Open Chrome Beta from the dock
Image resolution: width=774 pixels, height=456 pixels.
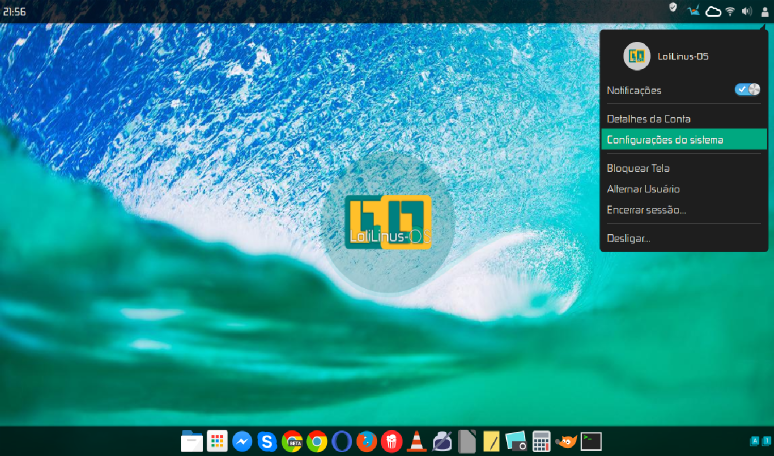pos(292,442)
